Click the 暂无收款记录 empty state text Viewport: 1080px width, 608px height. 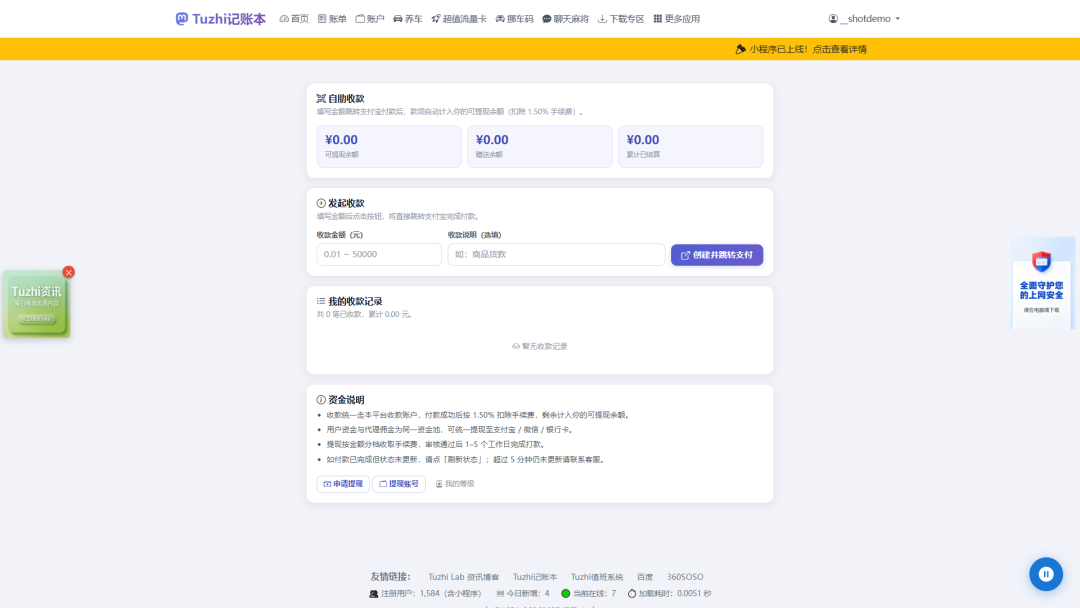pos(539,346)
